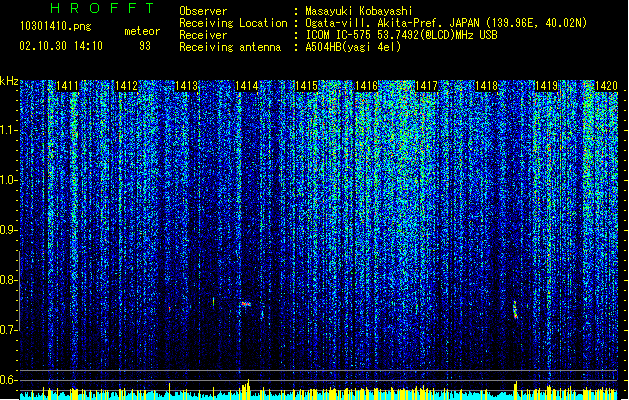Viewport: 629px width, 400px height.
Task: Click the 1417 time marker
Action: click(x=426, y=86)
